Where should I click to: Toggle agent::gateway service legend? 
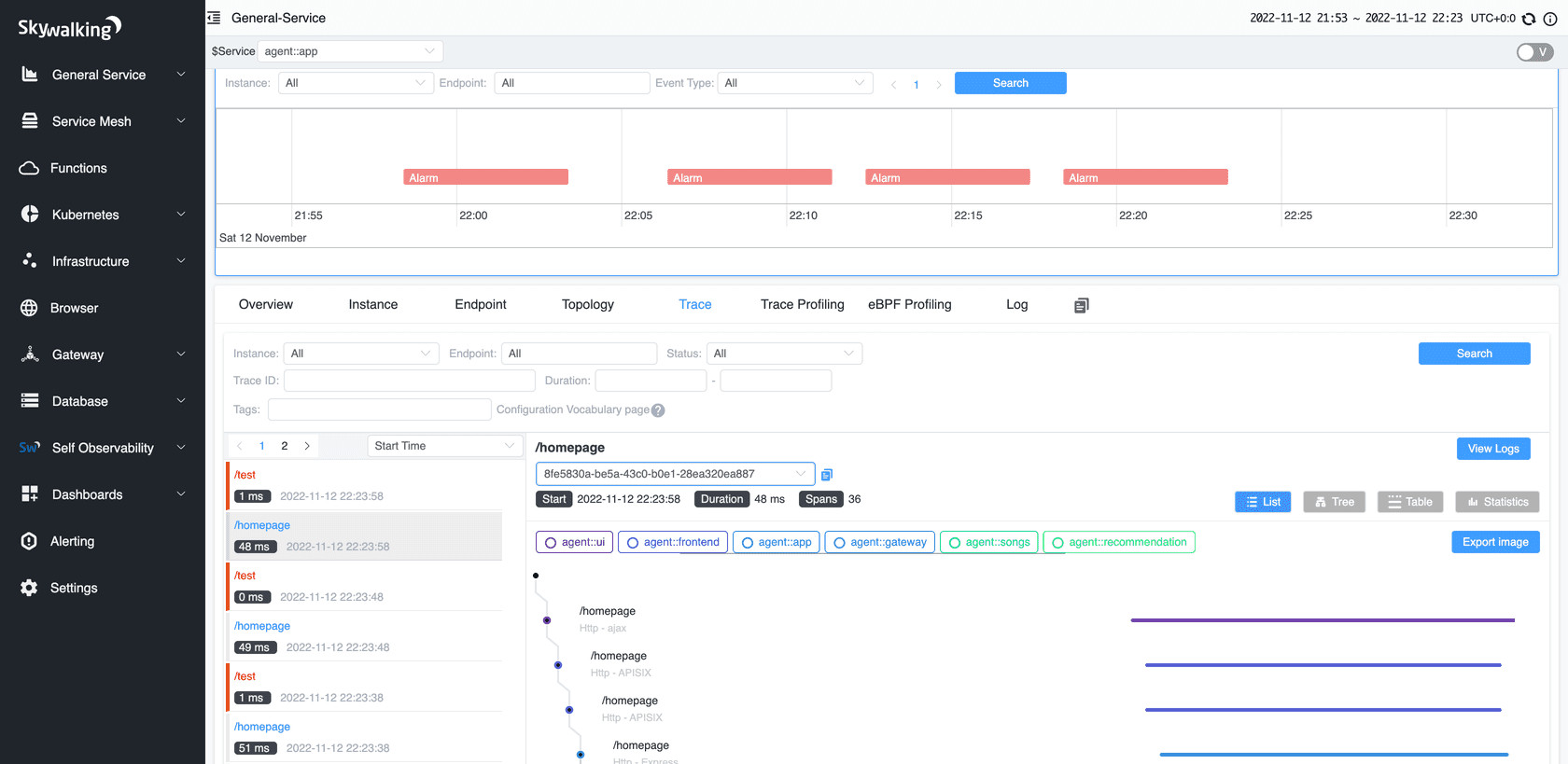coord(880,542)
